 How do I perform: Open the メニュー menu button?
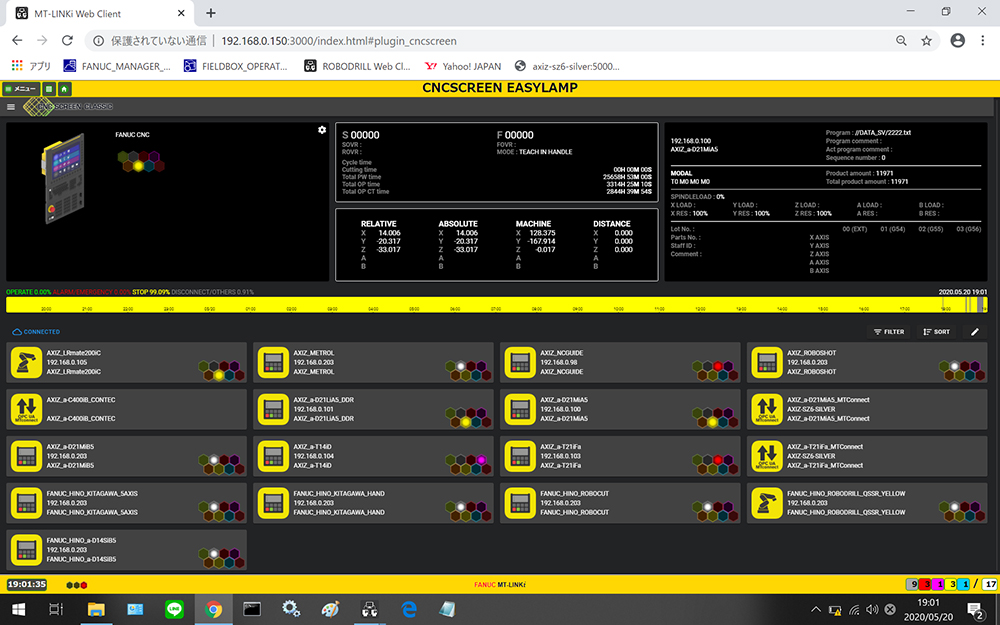pyautogui.click(x=20, y=89)
